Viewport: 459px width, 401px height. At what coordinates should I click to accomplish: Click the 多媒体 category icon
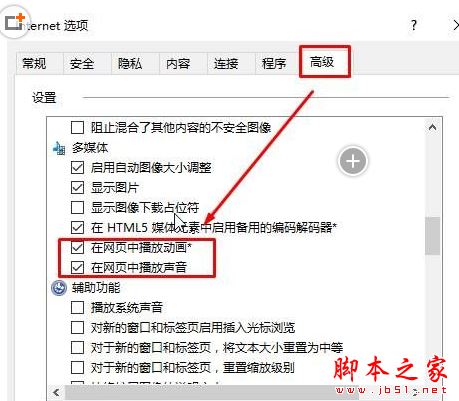(x=59, y=148)
